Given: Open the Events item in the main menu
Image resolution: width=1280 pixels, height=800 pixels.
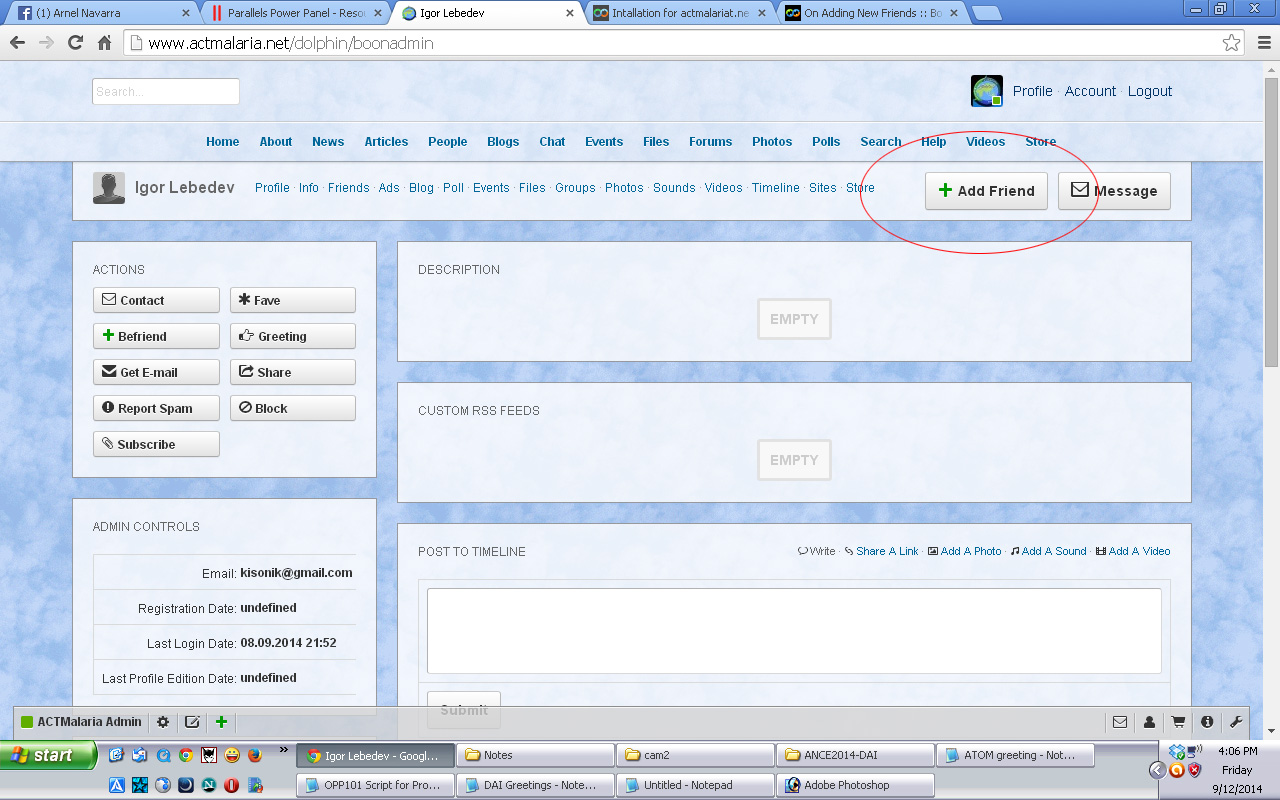Looking at the screenshot, I should [604, 142].
